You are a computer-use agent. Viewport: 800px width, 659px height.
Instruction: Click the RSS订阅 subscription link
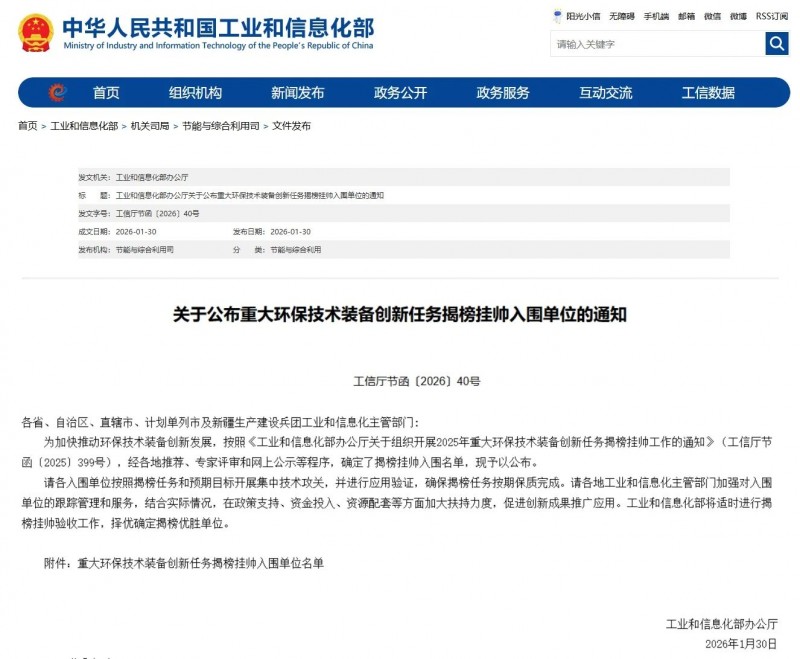click(x=771, y=17)
